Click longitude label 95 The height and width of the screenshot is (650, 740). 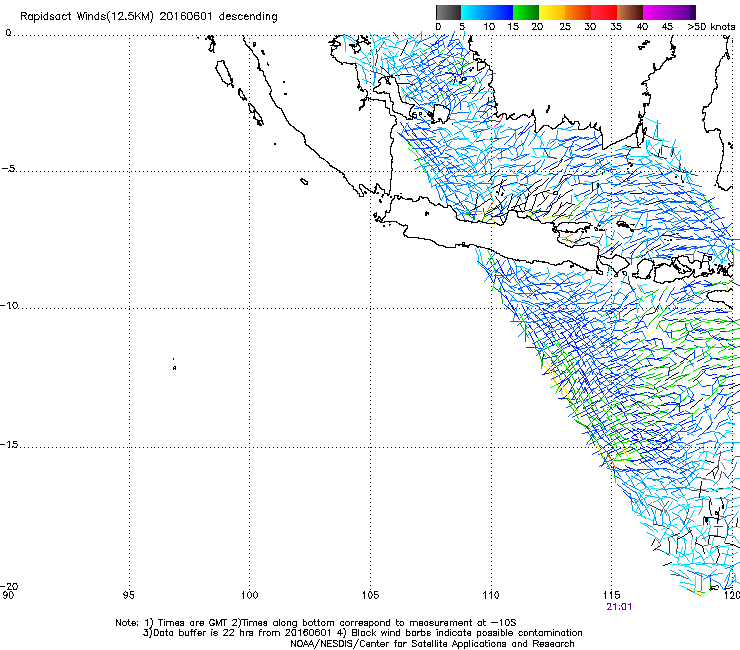point(128,595)
